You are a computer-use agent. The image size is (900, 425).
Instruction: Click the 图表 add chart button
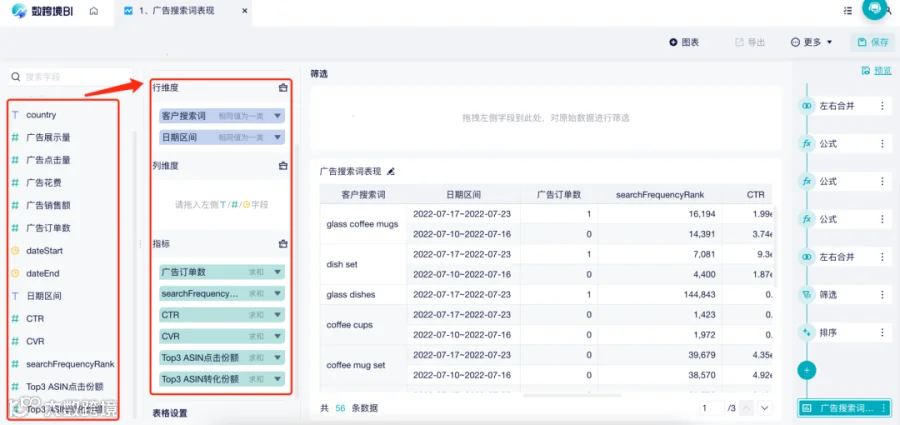pyautogui.click(x=684, y=42)
